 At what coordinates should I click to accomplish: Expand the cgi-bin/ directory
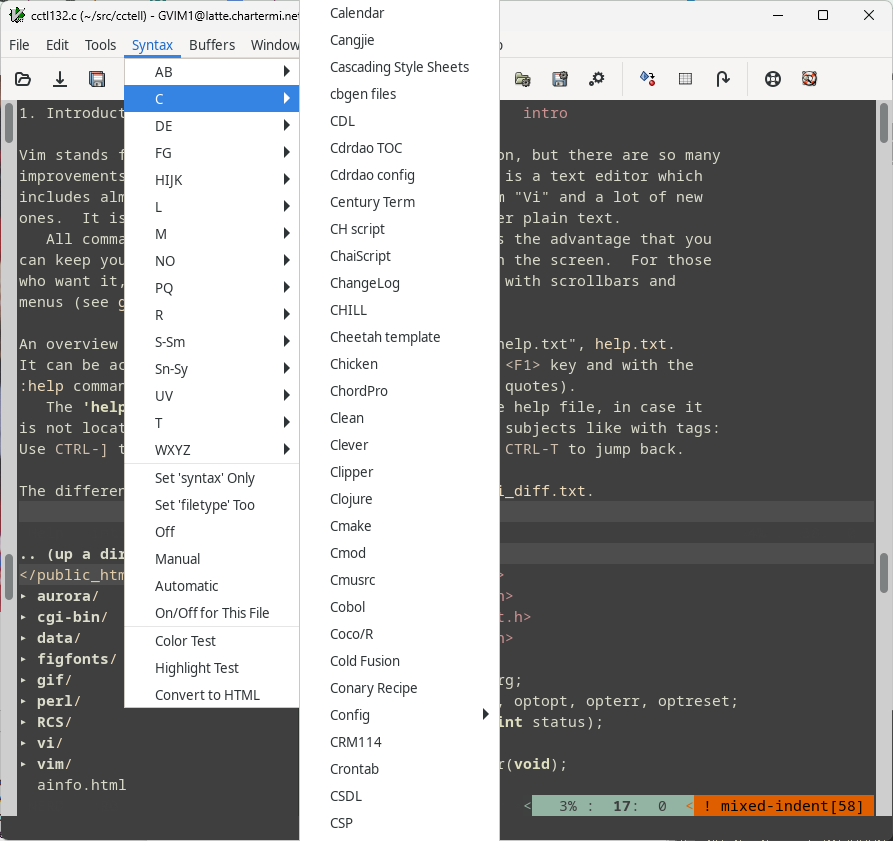click(24, 617)
